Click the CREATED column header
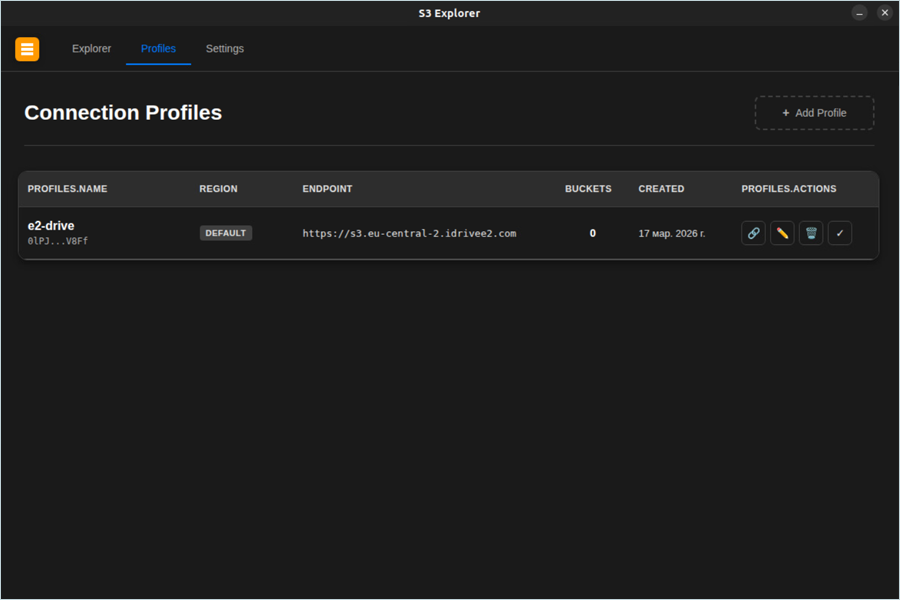900x600 pixels. [661, 189]
